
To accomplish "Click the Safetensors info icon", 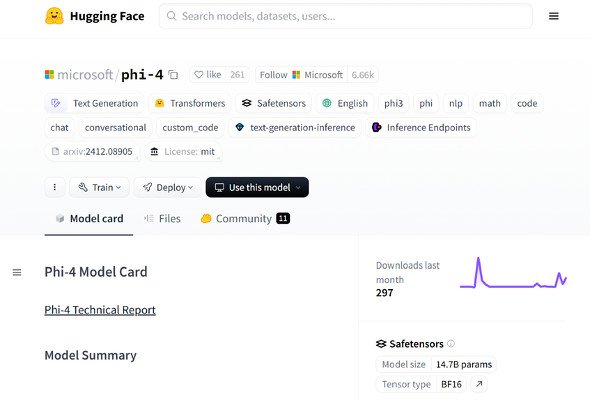I will tap(451, 343).
